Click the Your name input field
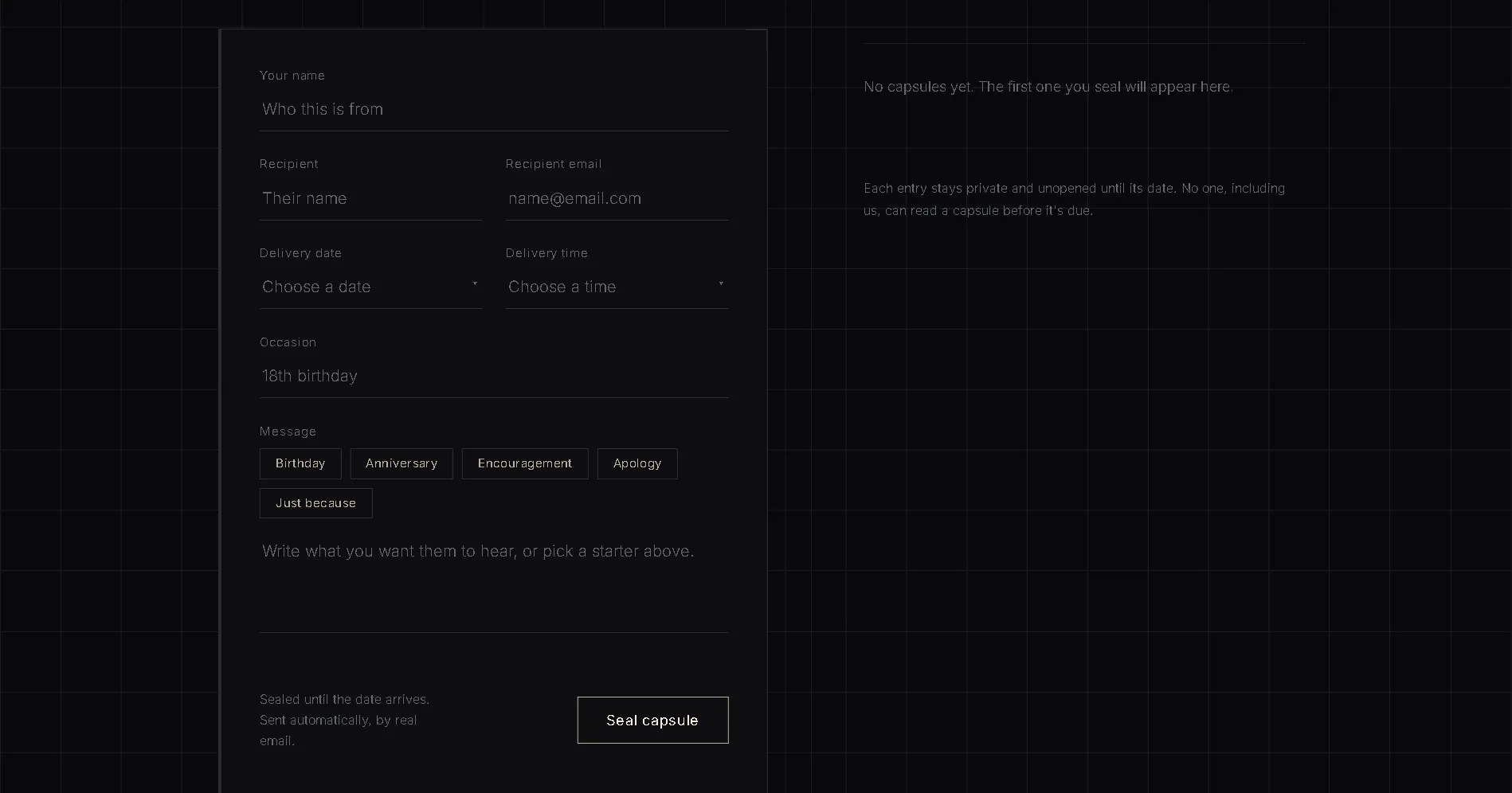 494,110
